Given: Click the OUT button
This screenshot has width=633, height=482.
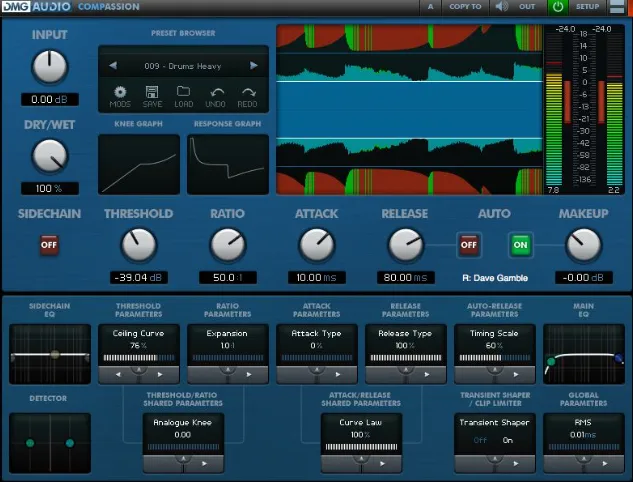Looking at the screenshot, I should click(527, 7).
